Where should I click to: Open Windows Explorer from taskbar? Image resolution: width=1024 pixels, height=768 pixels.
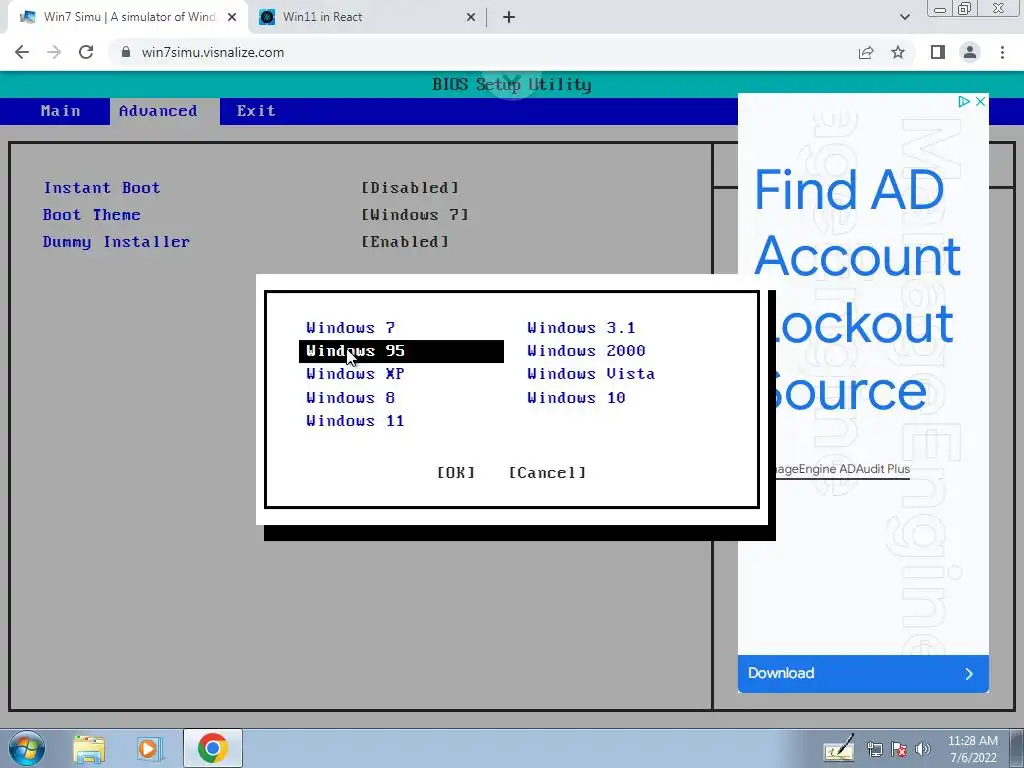click(x=89, y=749)
